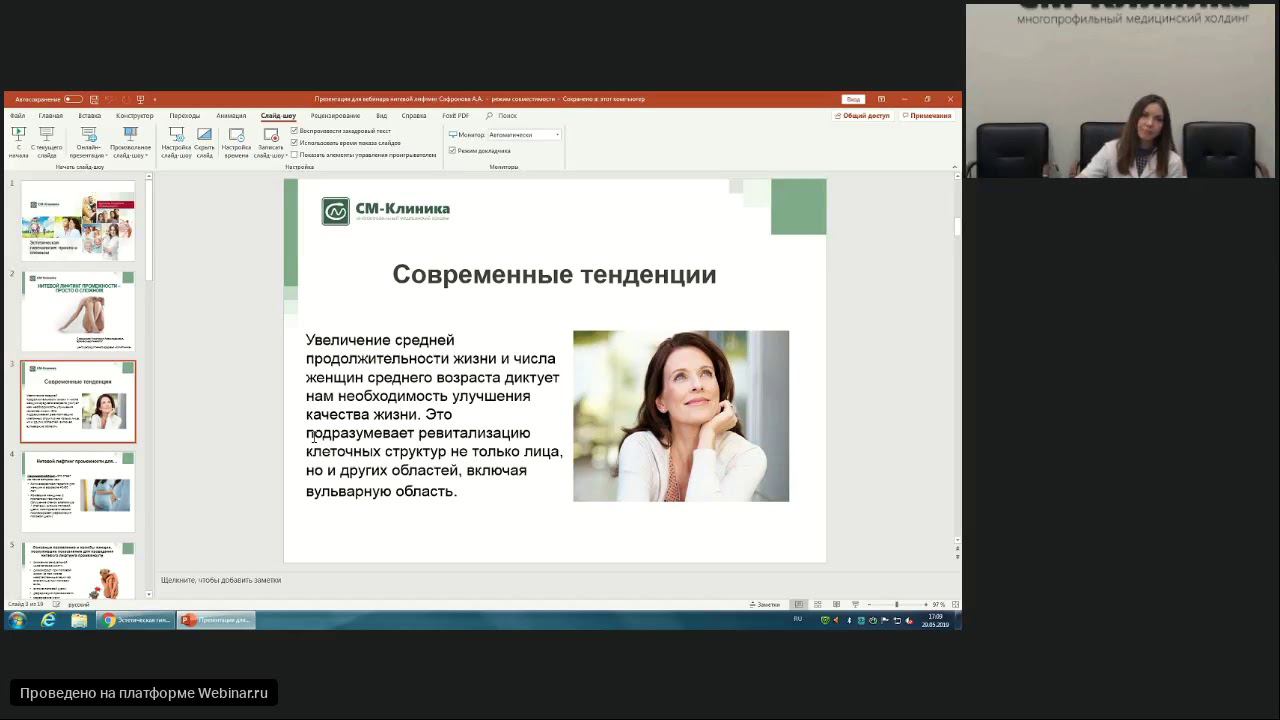Viewport: 1280px width, 720px height.
Task: Switch to Reading view icon
Action: click(x=836, y=605)
